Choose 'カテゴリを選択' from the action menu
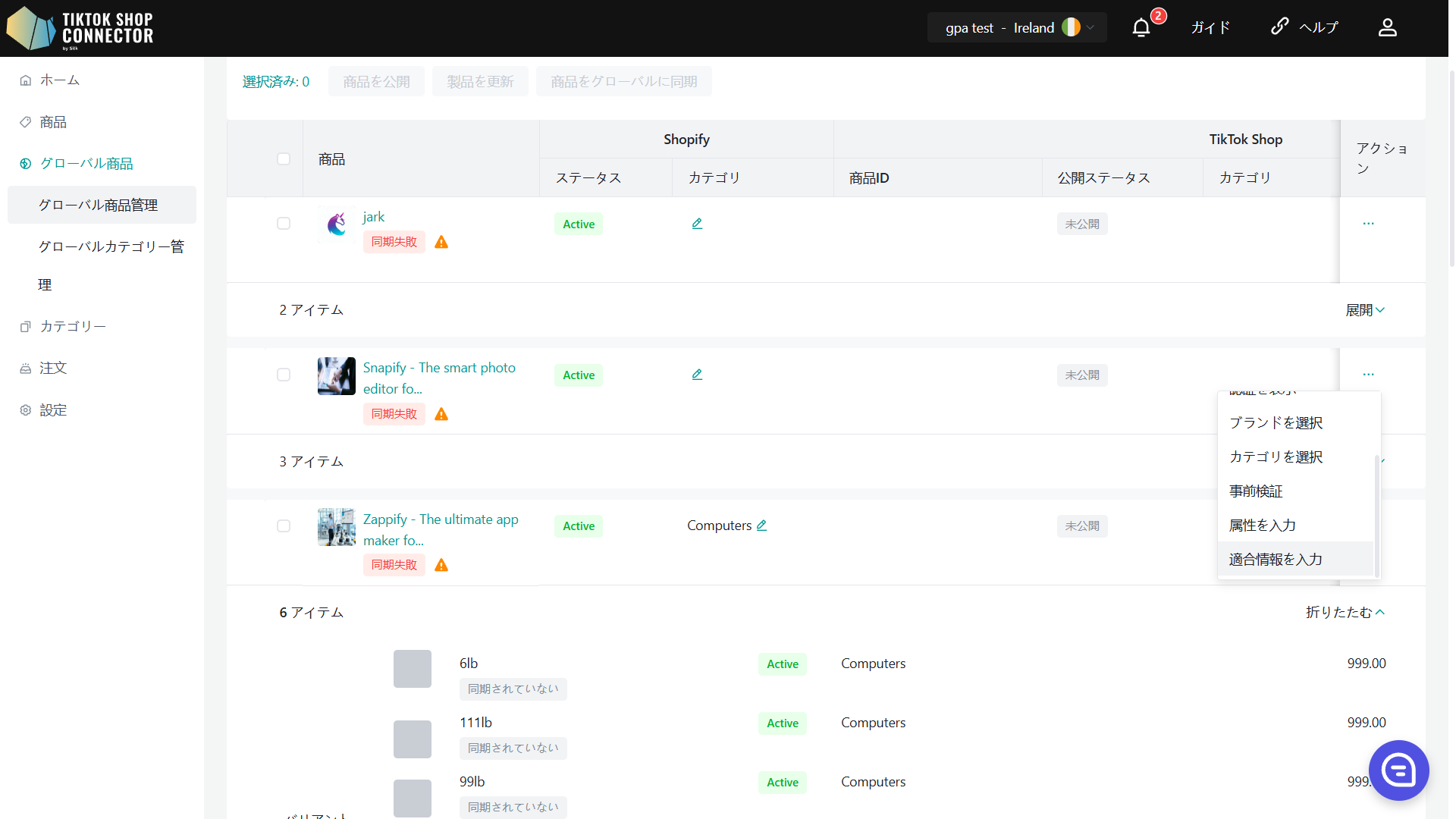The width and height of the screenshot is (1456, 819). click(x=1296, y=457)
